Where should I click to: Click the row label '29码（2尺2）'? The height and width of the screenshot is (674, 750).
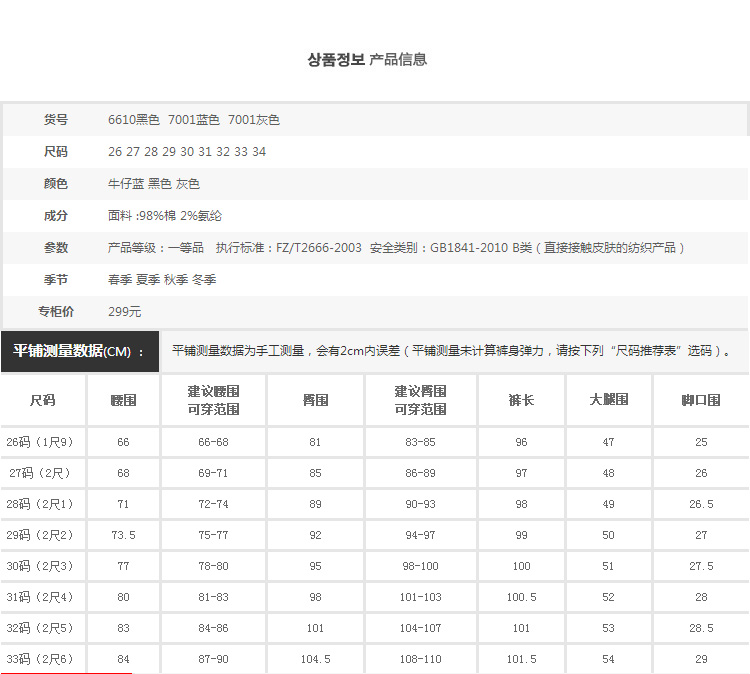click(x=40, y=535)
